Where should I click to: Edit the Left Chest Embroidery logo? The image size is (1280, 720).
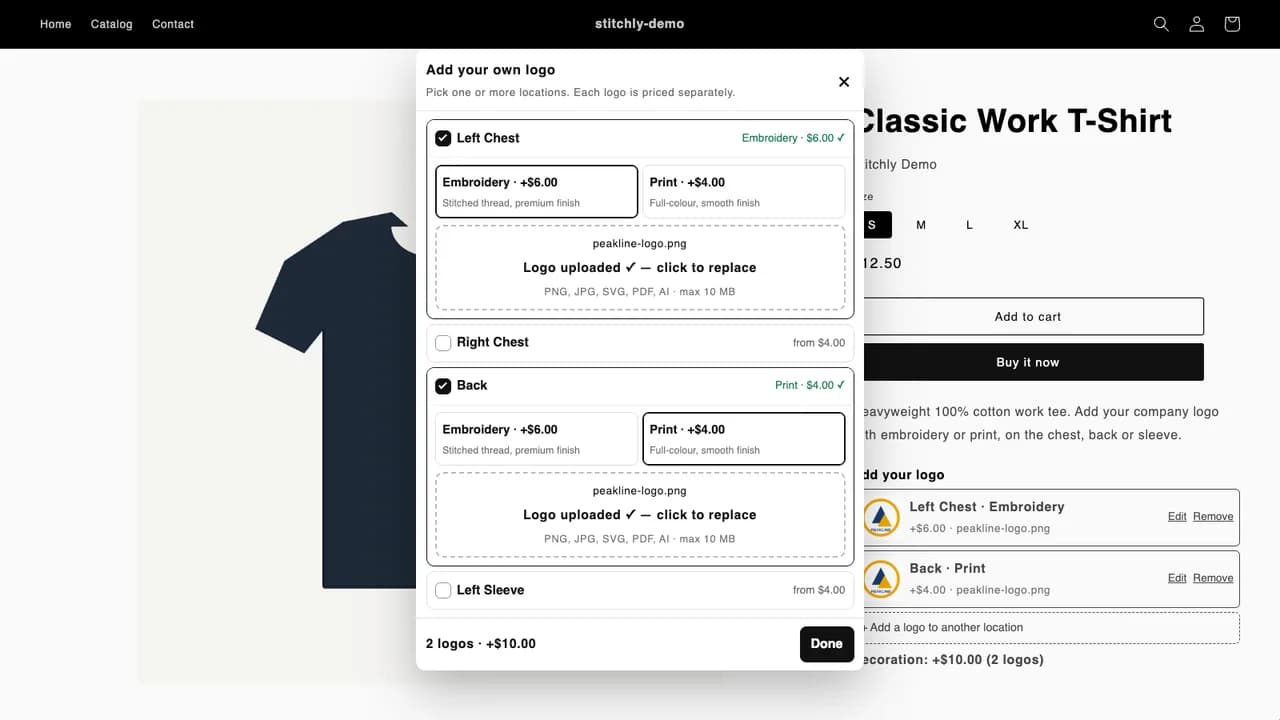click(1177, 517)
